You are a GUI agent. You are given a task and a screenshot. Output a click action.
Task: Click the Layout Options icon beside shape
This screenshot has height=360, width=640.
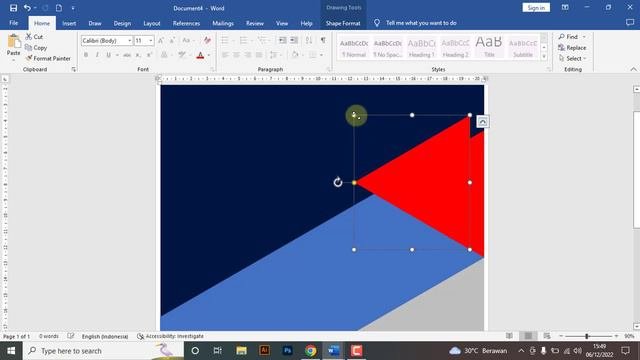[482, 122]
